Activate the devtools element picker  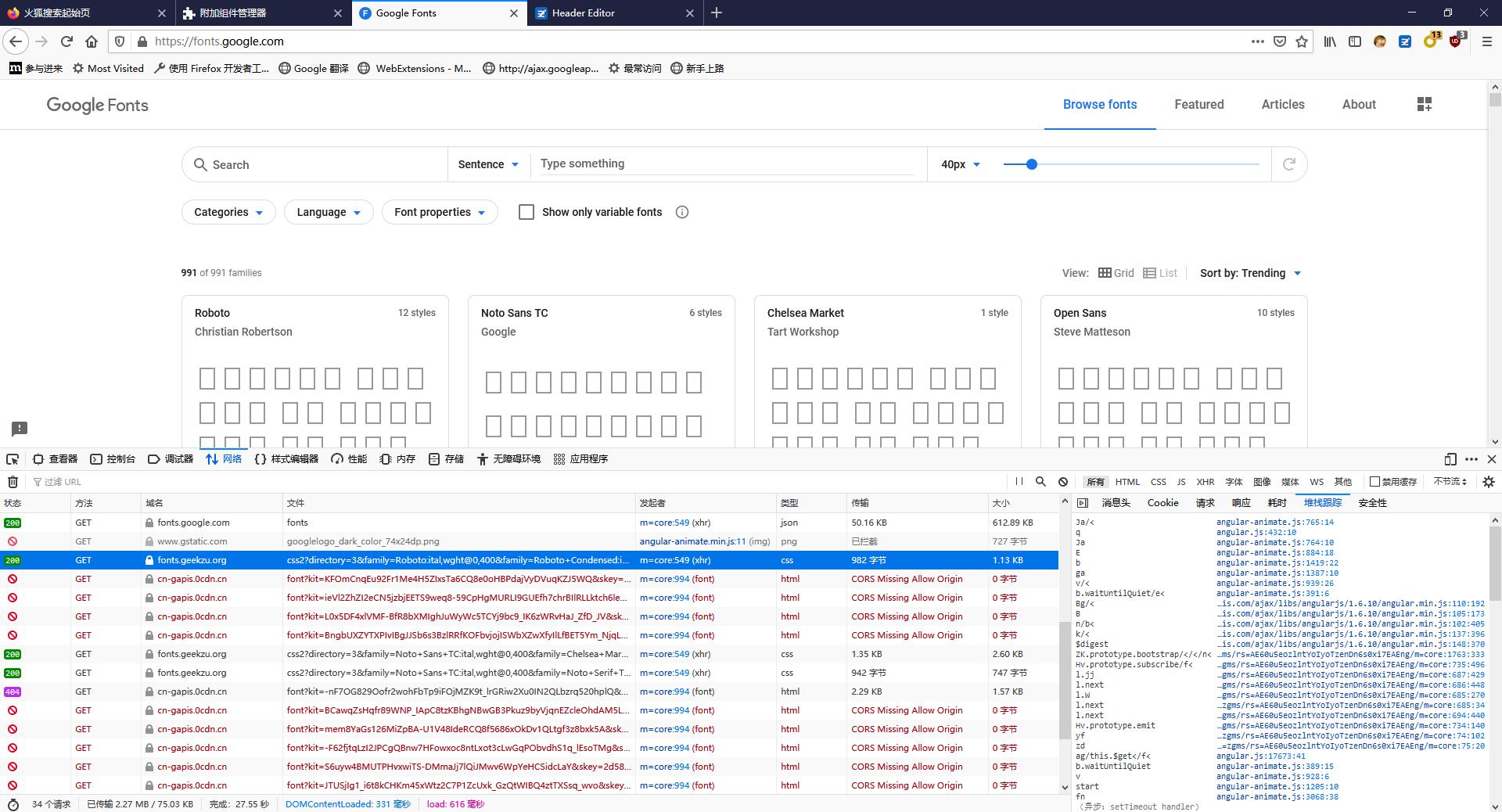pyautogui.click(x=13, y=459)
